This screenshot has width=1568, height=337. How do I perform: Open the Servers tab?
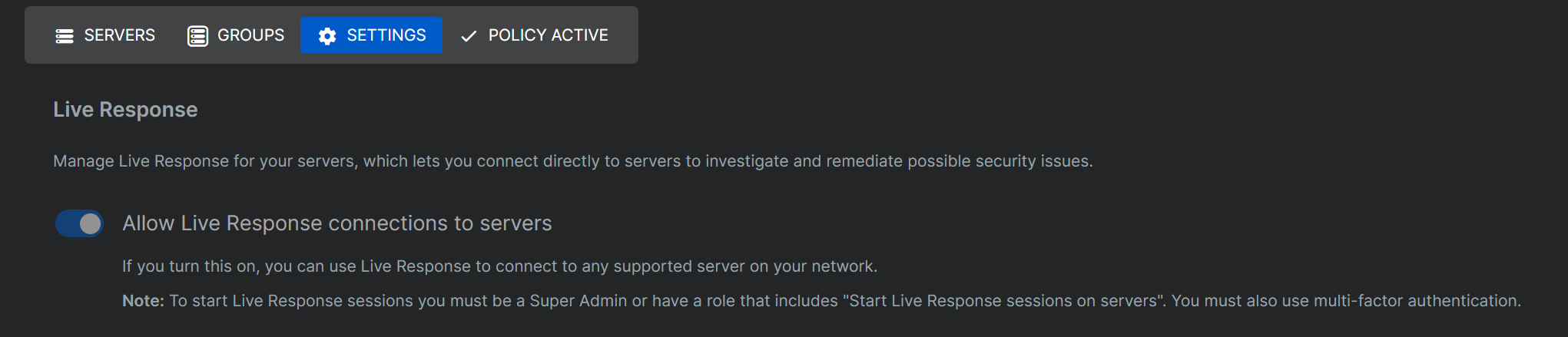point(119,35)
